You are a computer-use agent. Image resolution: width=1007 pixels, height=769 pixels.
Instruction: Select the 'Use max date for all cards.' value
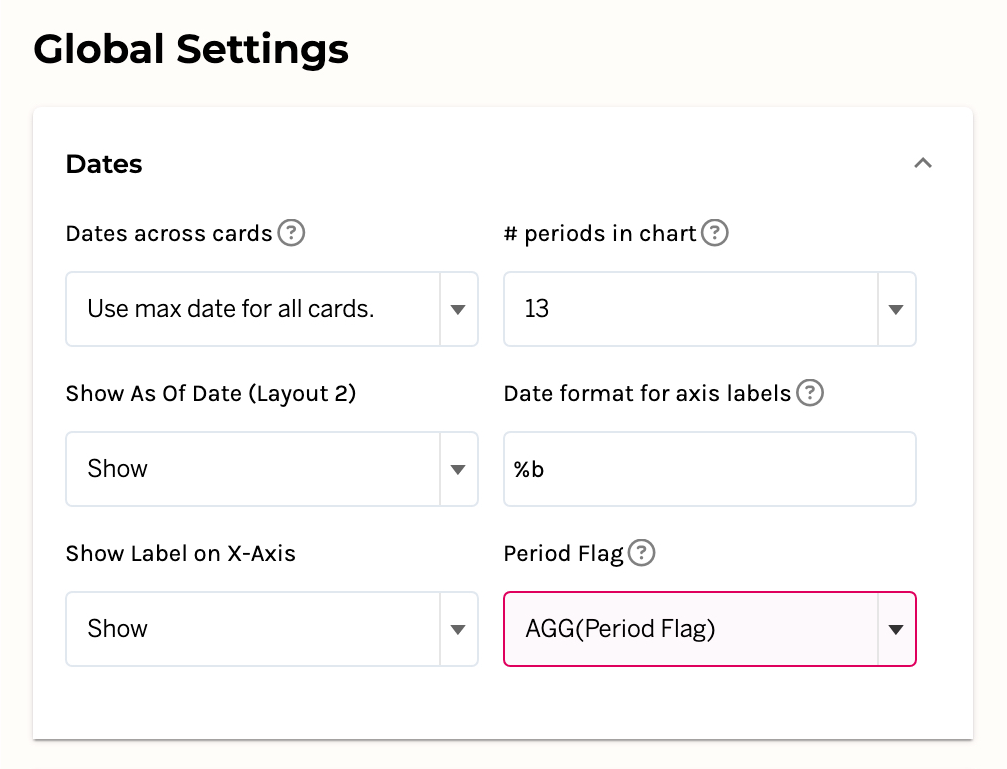[x=231, y=309]
